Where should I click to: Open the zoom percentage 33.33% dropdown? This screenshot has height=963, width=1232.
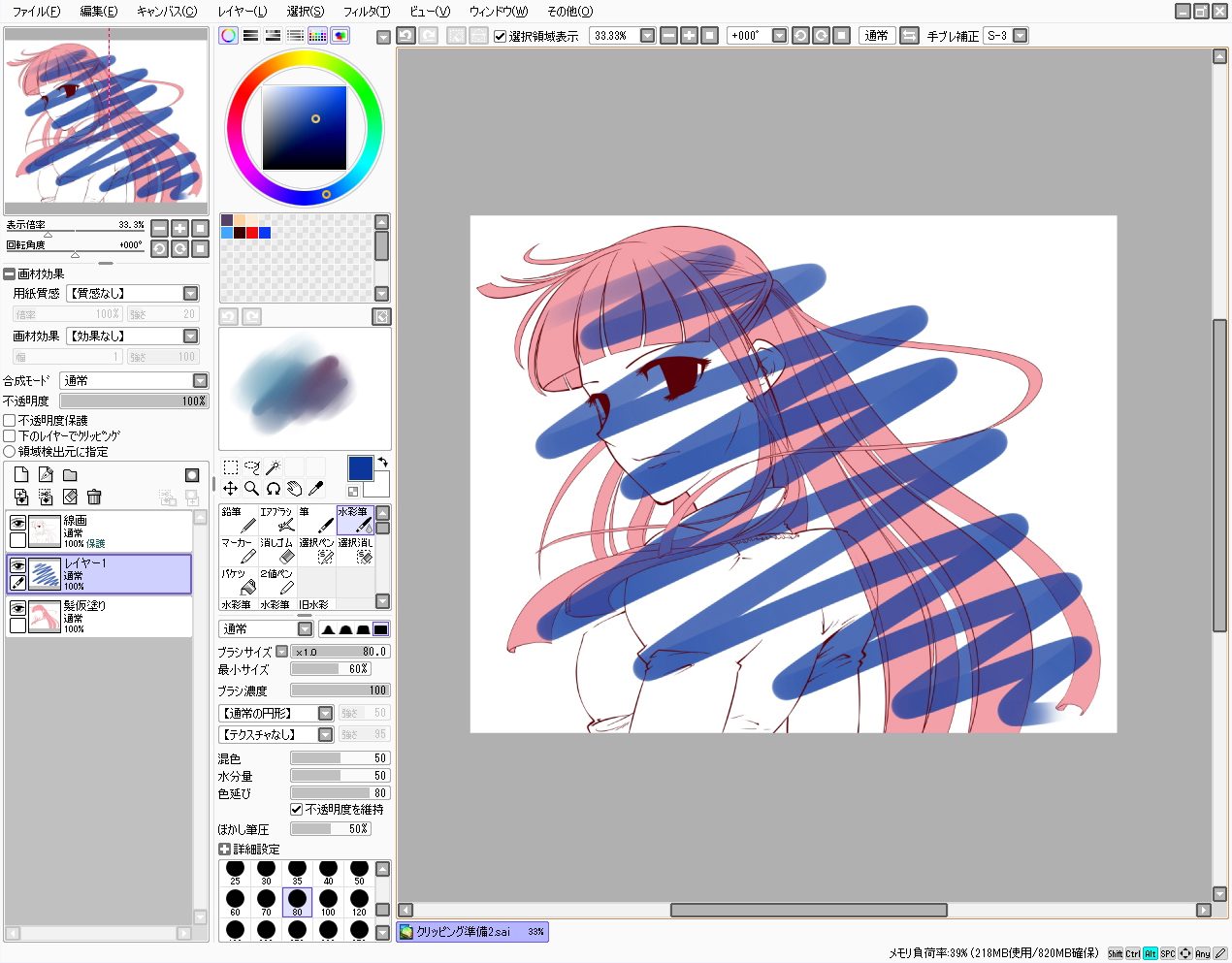647,36
